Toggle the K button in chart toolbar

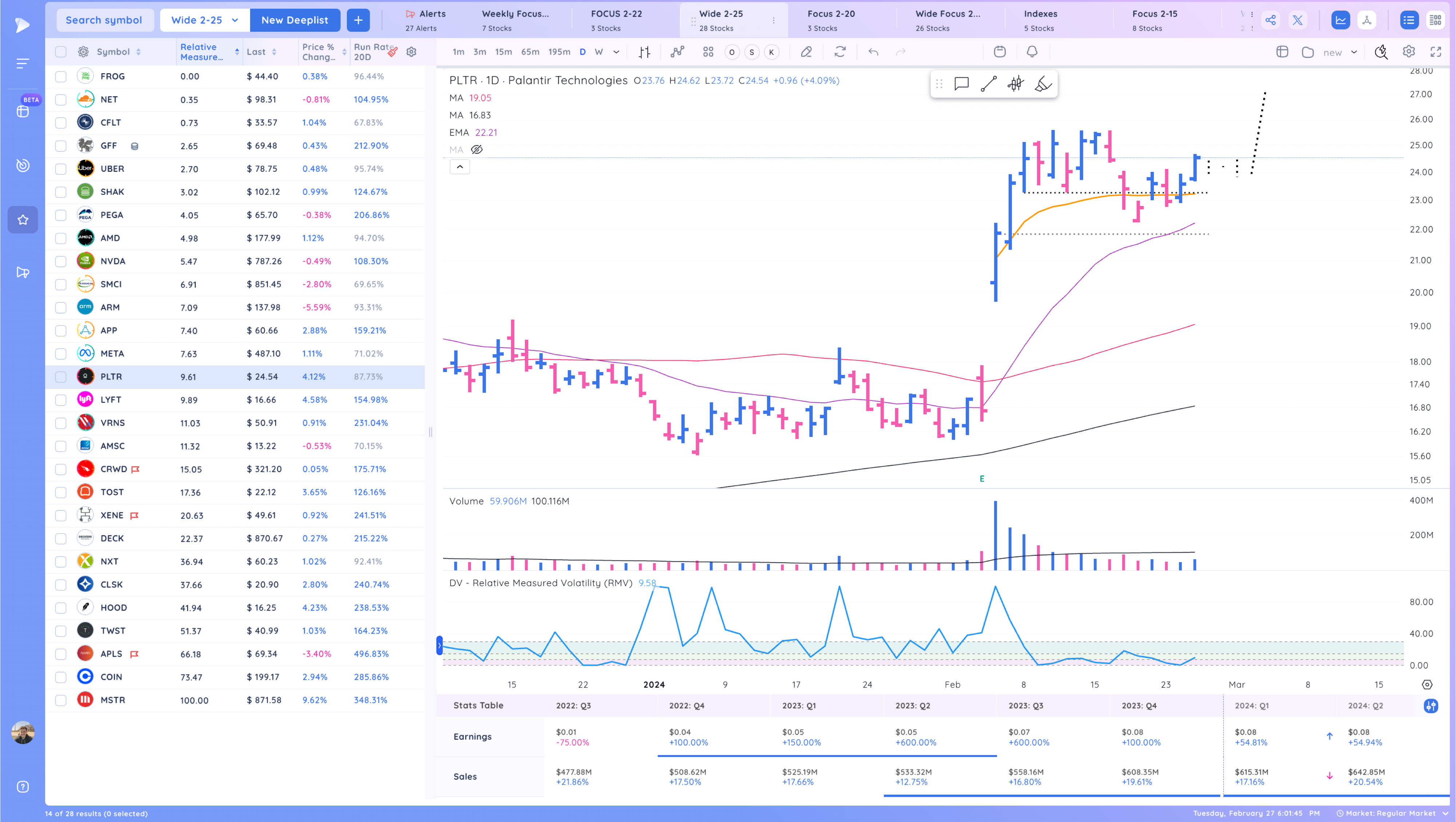[771, 52]
